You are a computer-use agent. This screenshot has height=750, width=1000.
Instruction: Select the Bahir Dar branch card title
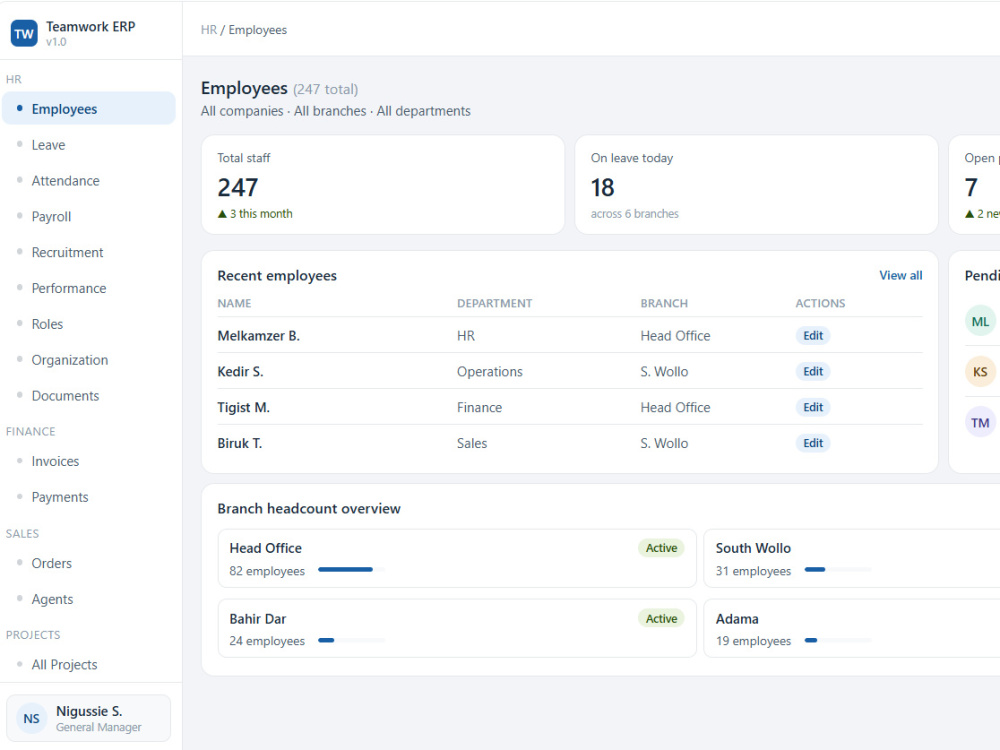click(x=258, y=619)
